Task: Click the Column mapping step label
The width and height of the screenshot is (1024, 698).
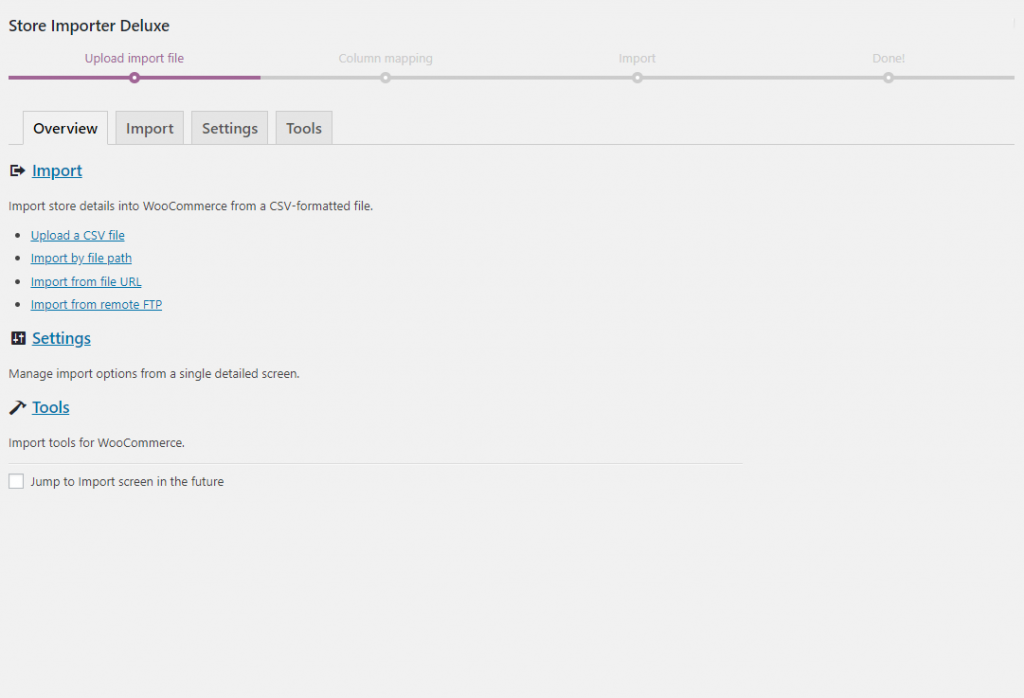Action: click(385, 58)
